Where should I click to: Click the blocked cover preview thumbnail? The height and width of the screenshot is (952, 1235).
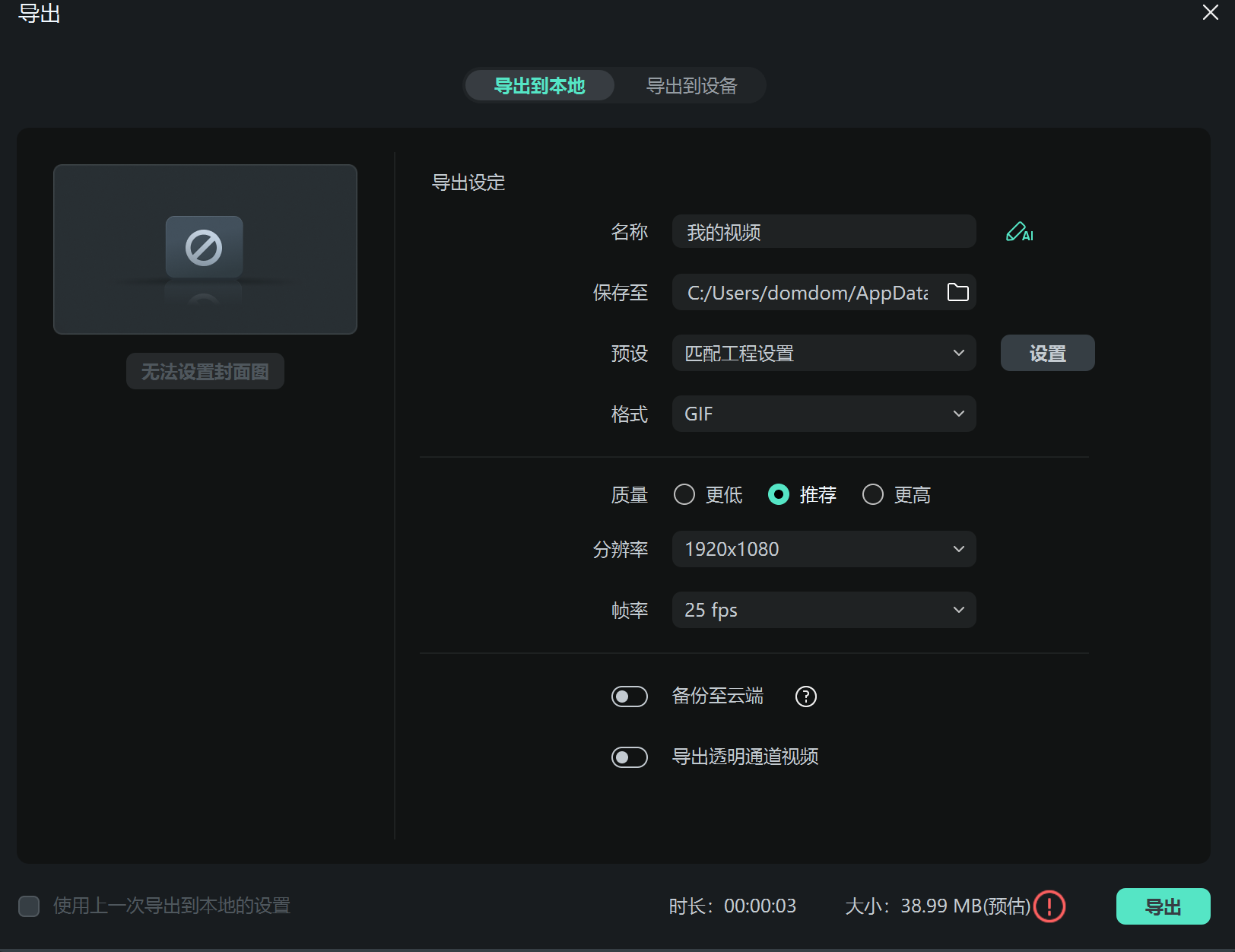coord(205,249)
